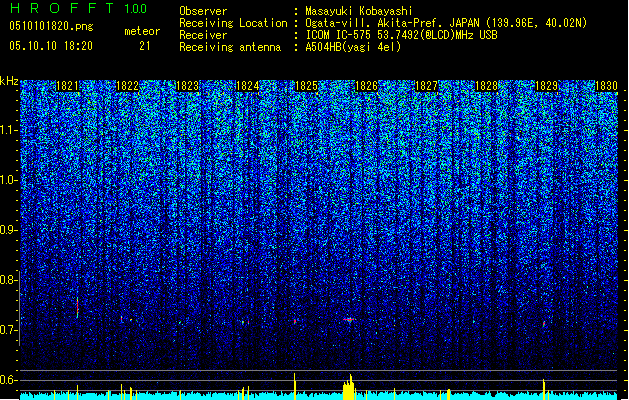
Task: Click the red echo beneath the 1829 marker
Action: pyautogui.click(x=544, y=323)
